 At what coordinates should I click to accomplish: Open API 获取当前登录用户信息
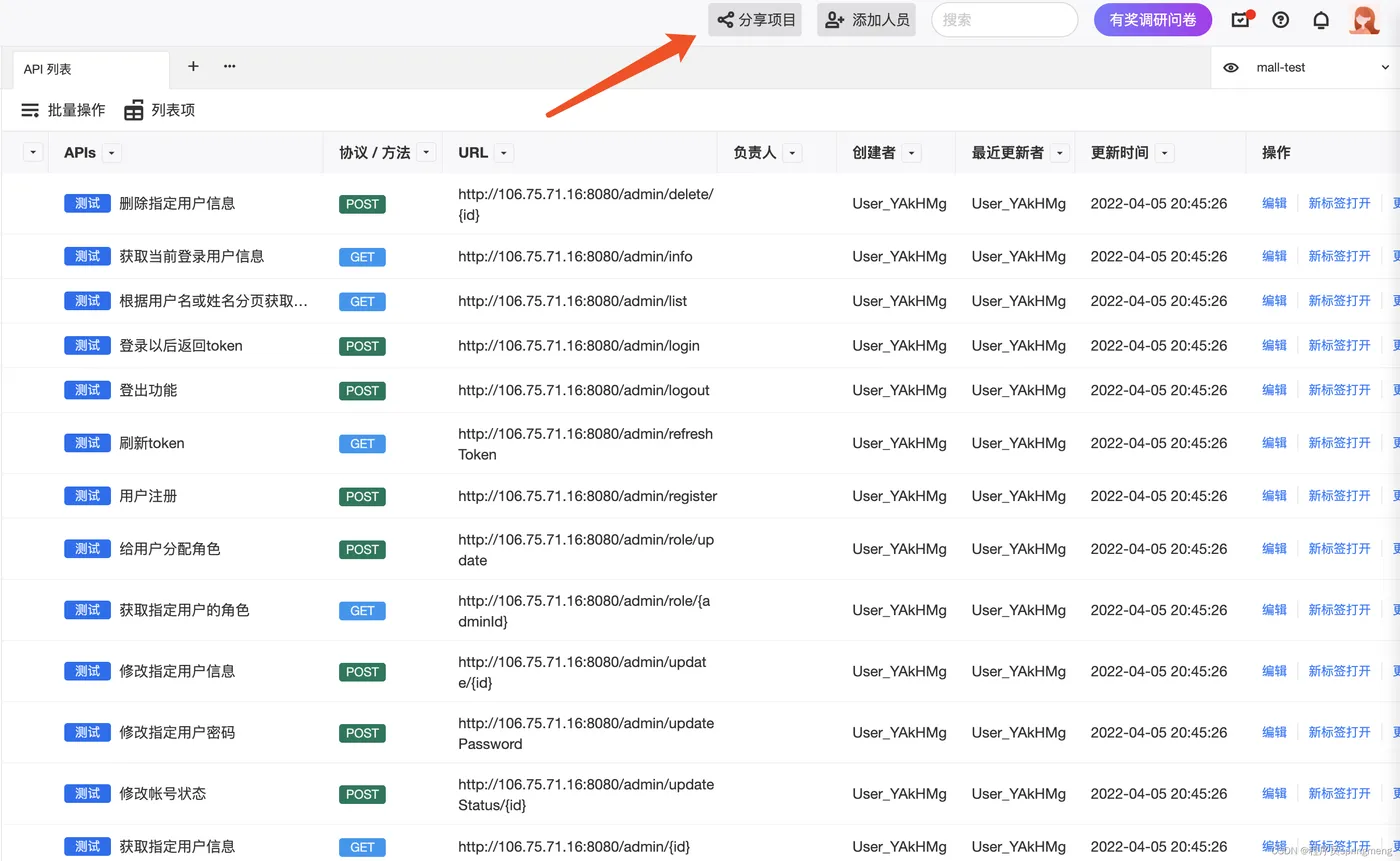[192, 256]
